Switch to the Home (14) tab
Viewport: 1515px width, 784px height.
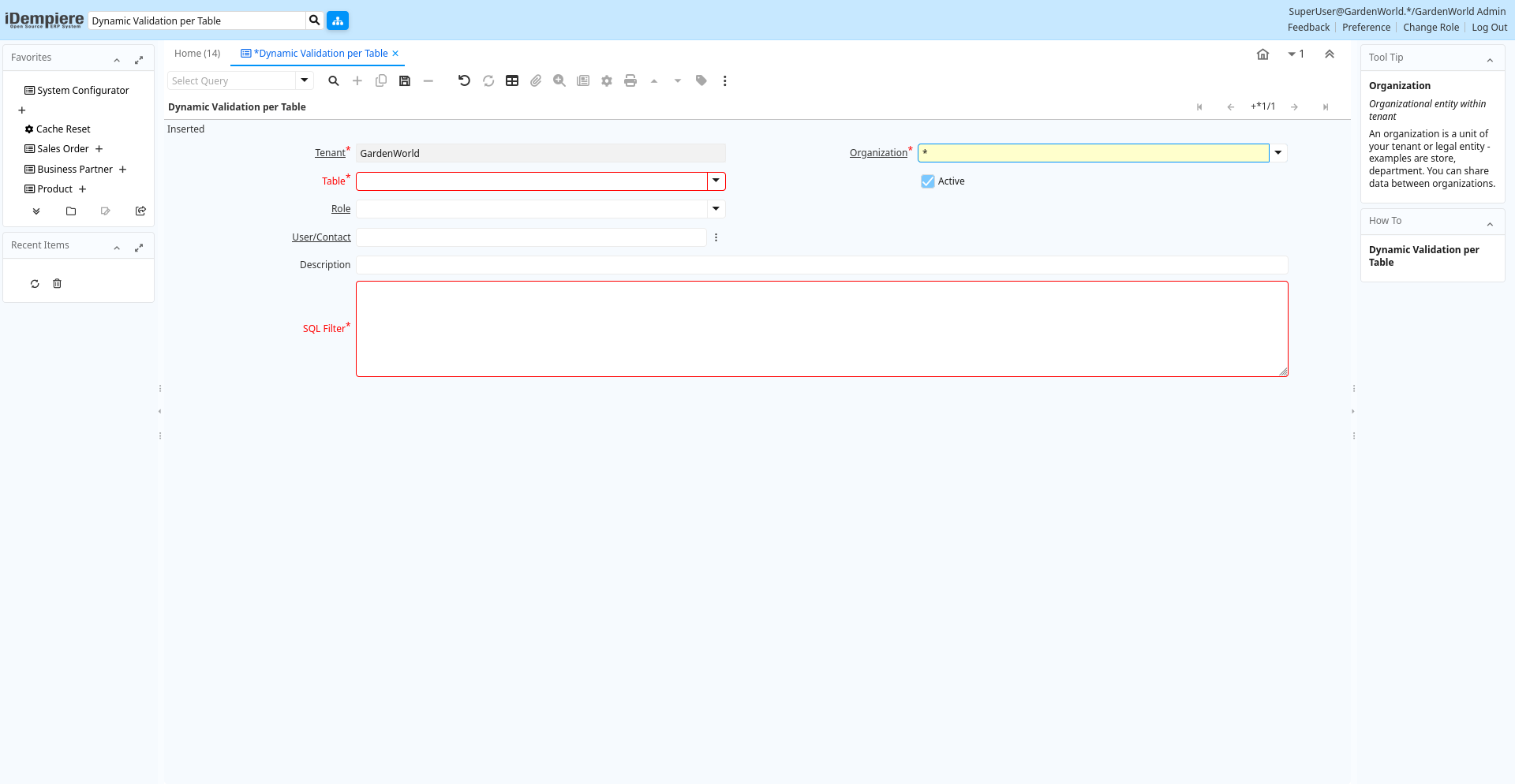(x=197, y=54)
